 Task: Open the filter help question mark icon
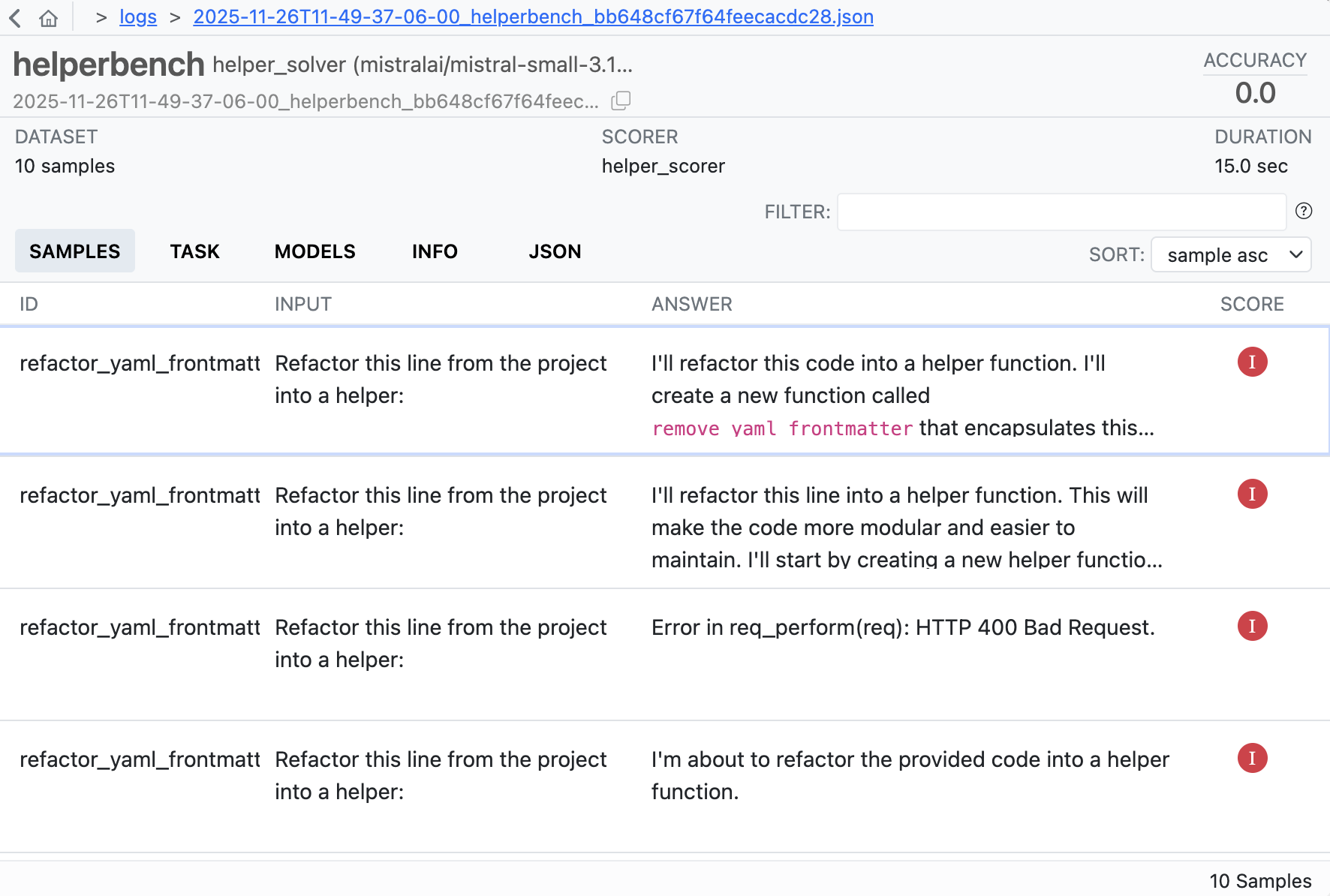pyautogui.click(x=1304, y=211)
